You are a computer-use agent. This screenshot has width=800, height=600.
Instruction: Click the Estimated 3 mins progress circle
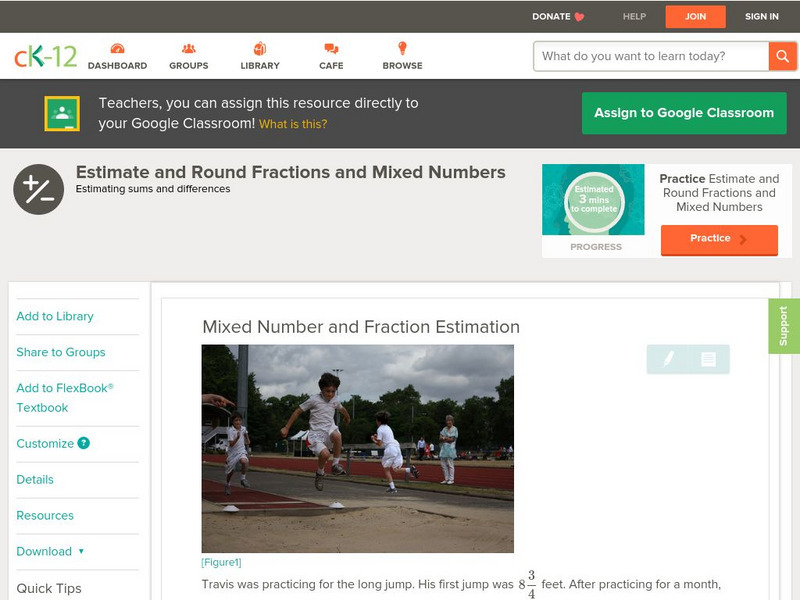[594, 200]
